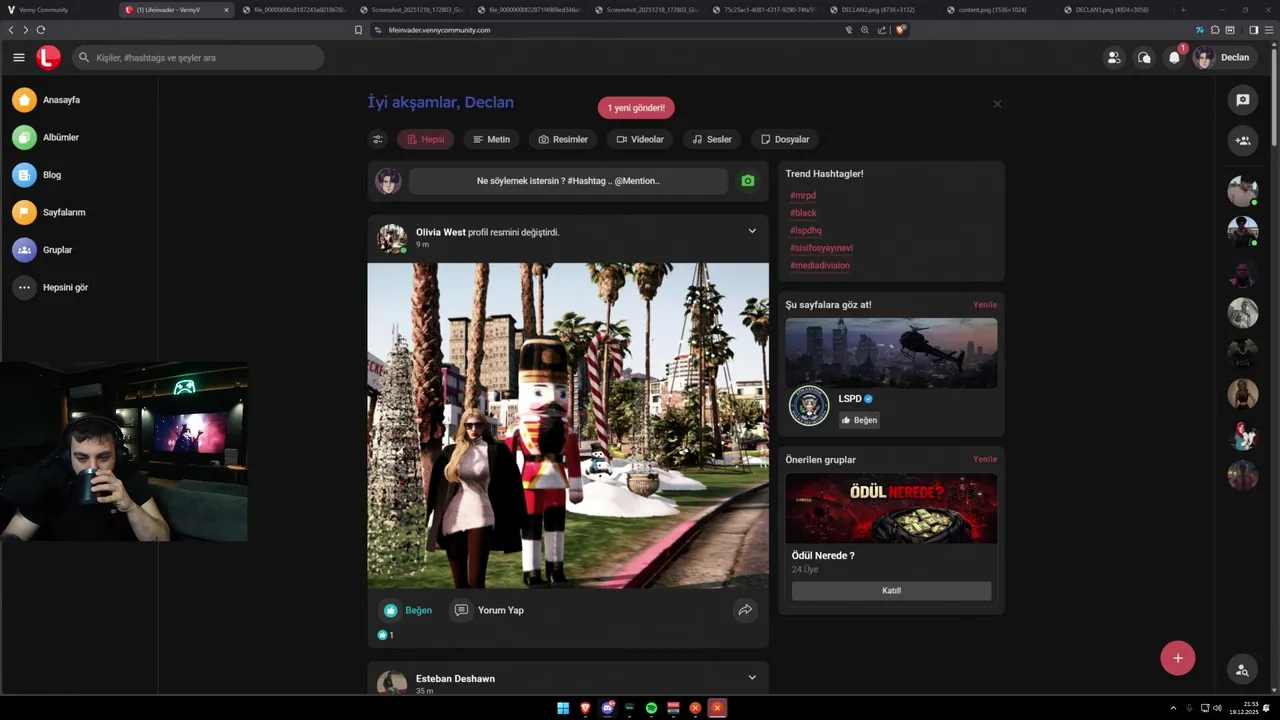The width and height of the screenshot is (1280, 720).
Task: Show hidden system tray icons
Action: (x=1173, y=708)
